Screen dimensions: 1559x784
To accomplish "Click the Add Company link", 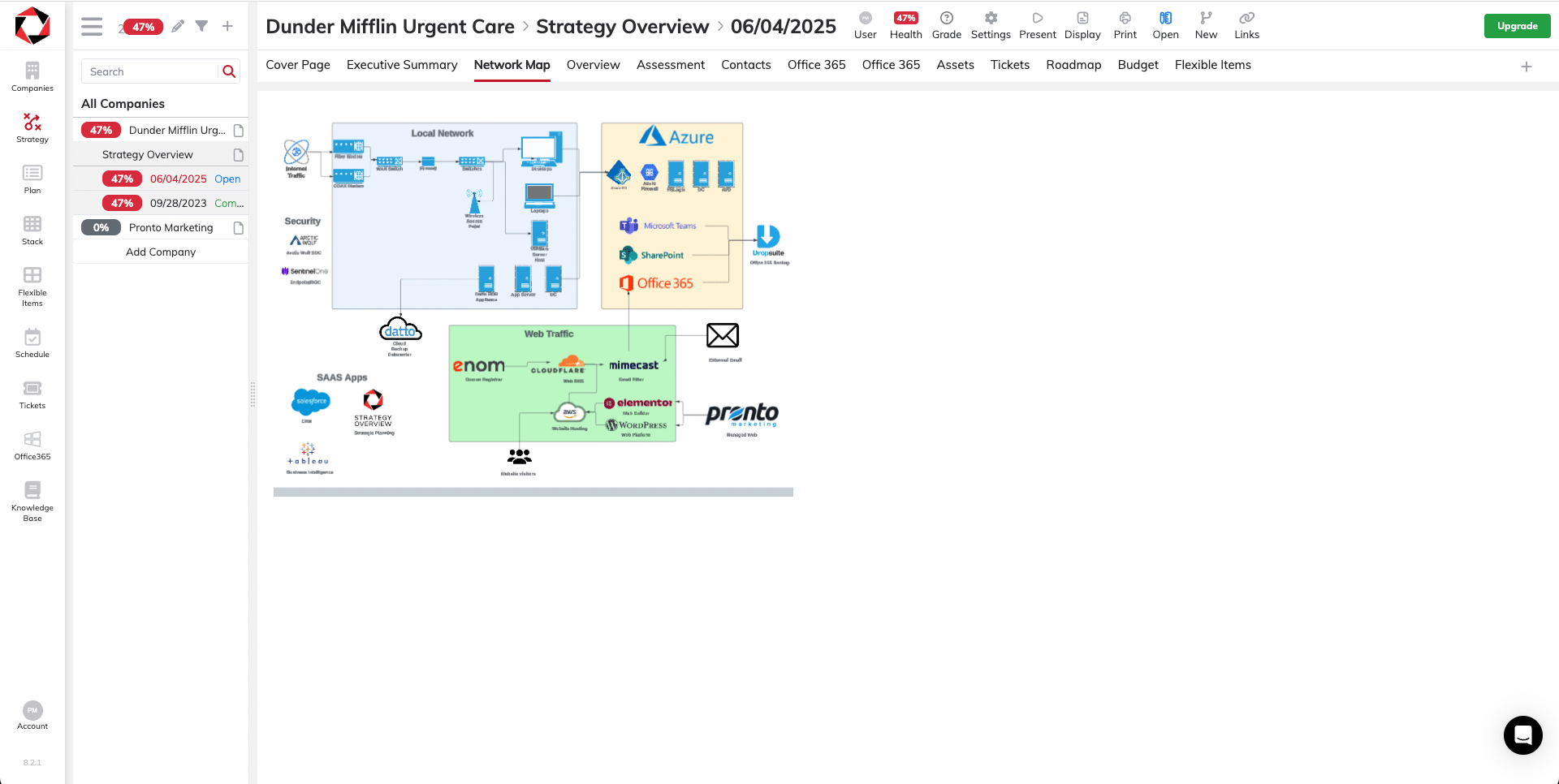I will pos(161,252).
